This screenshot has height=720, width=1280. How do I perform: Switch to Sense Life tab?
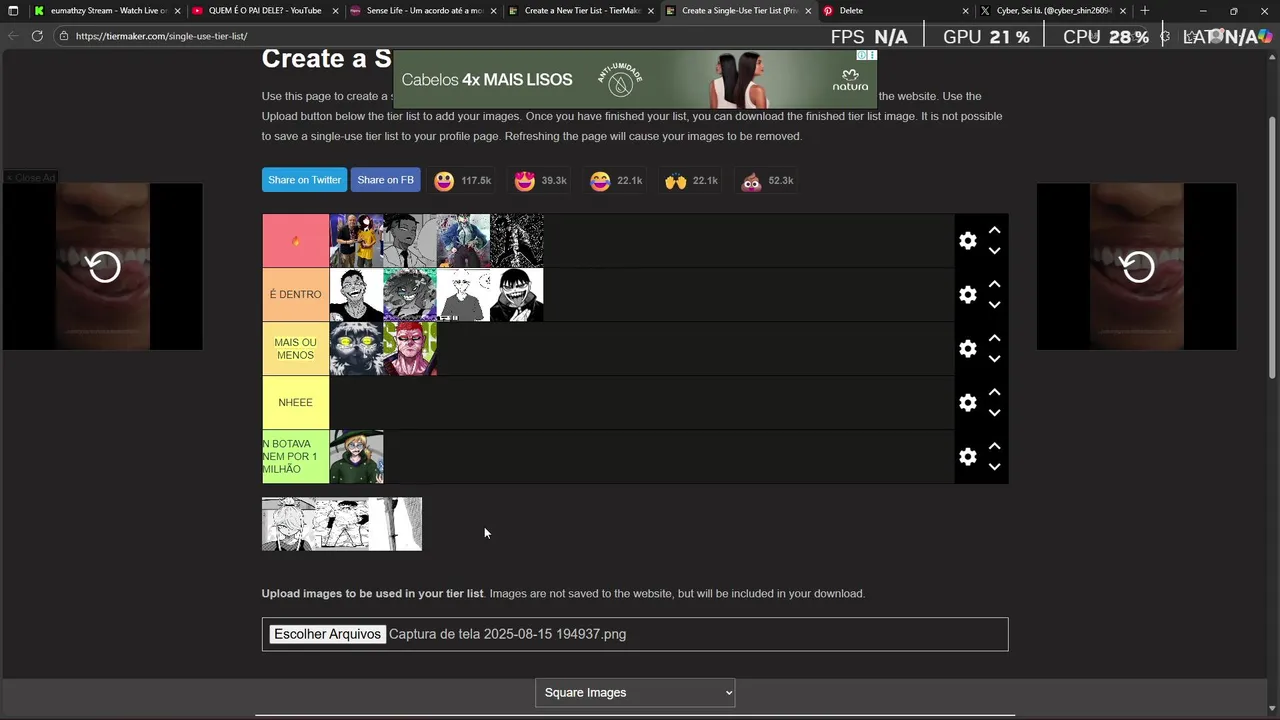point(423,11)
